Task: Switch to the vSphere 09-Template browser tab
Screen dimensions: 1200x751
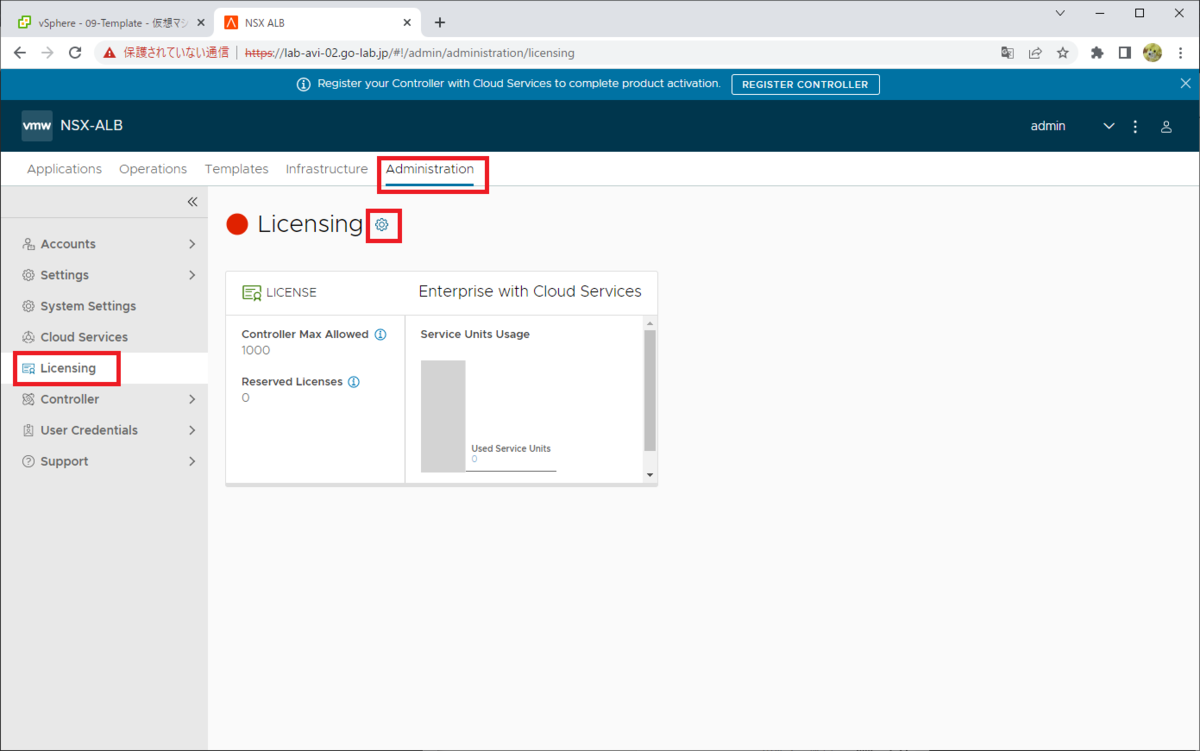Action: (110, 22)
